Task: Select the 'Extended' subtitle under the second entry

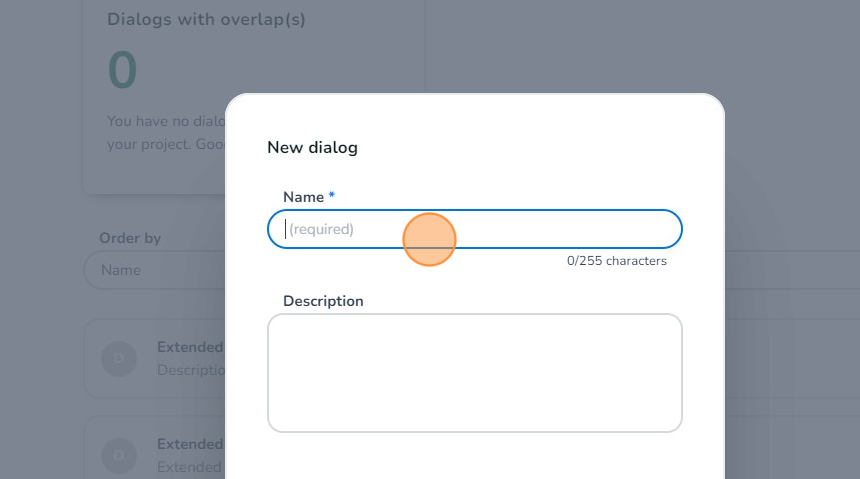Action: pos(189,467)
